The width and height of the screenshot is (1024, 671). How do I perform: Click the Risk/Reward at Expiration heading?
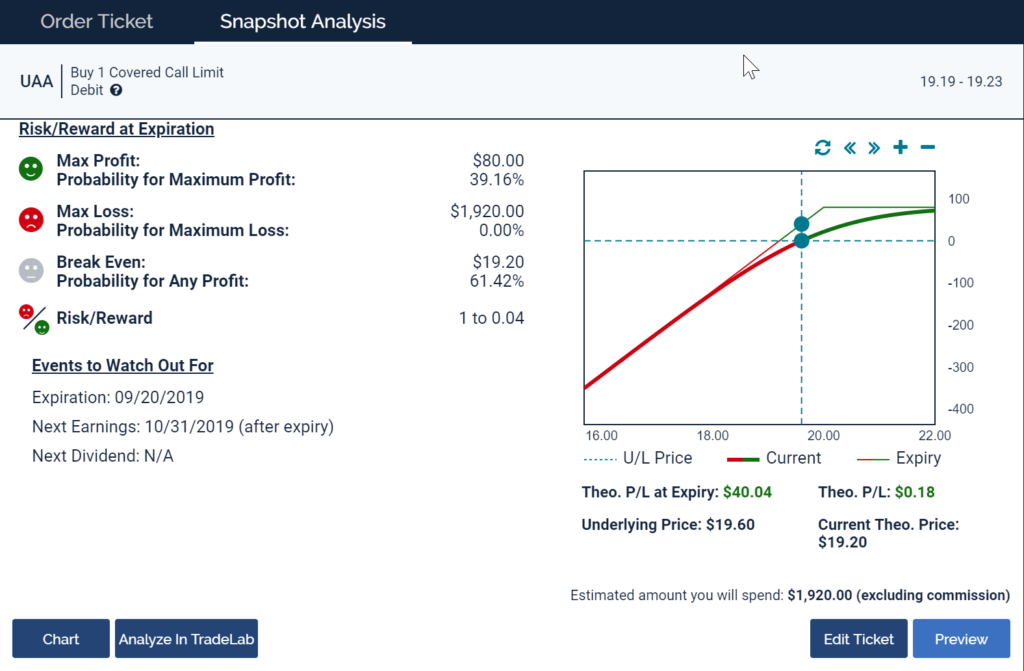tap(116, 129)
